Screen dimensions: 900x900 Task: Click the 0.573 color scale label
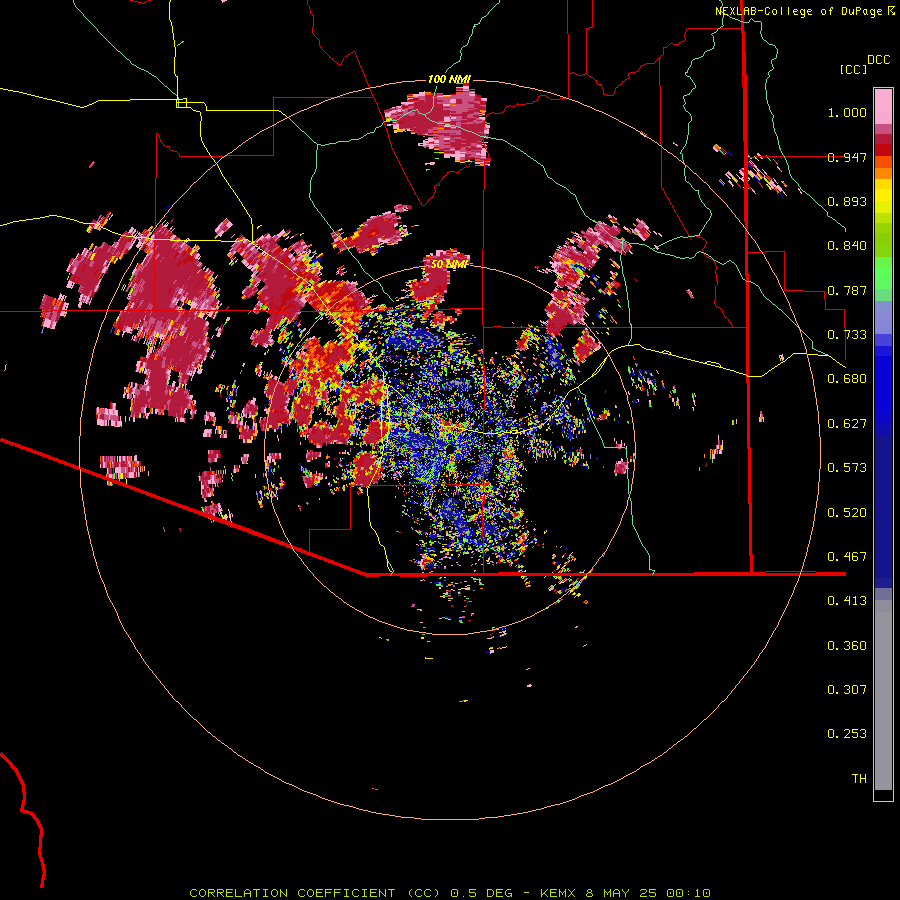coord(847,468)
